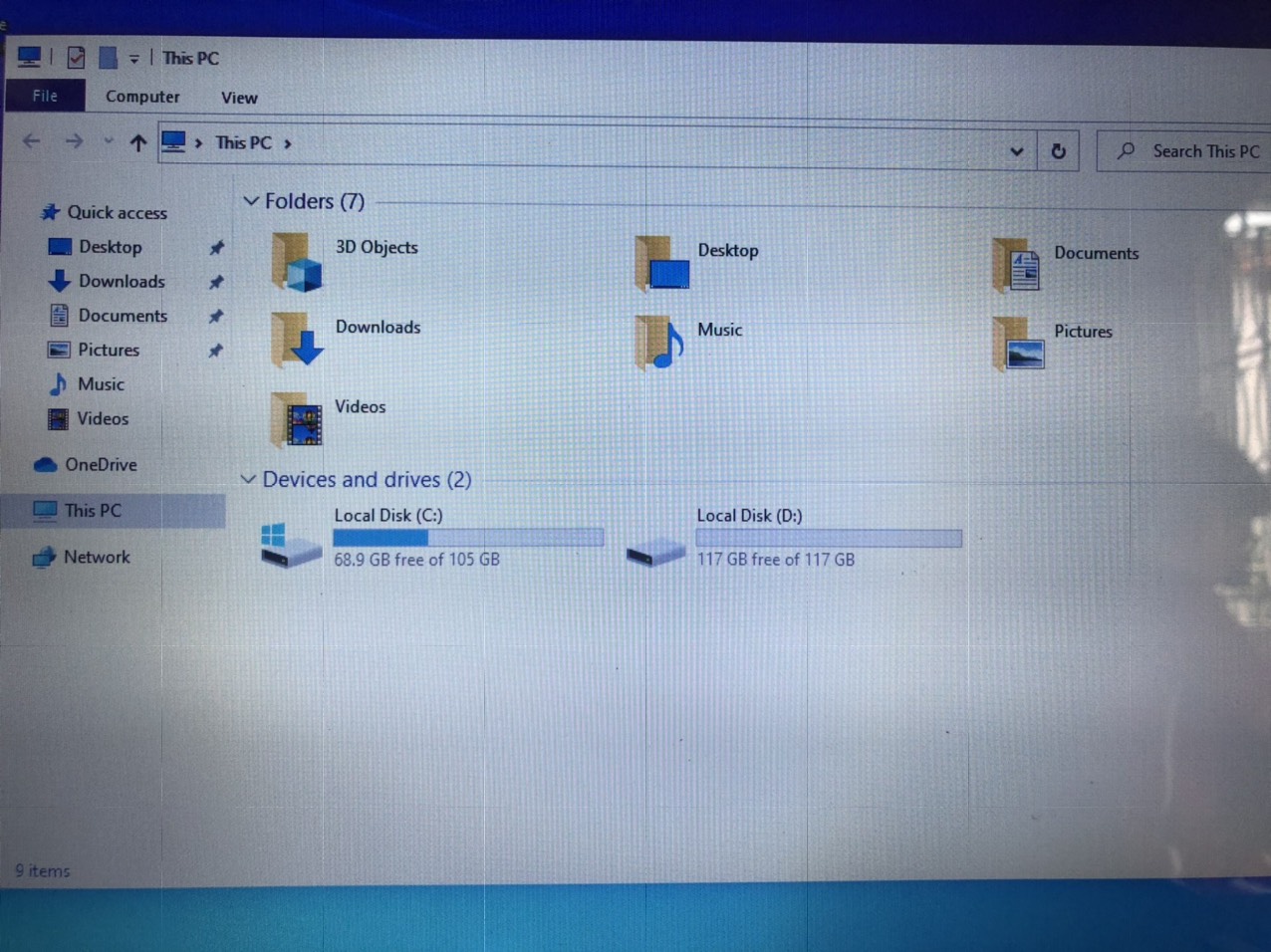Click the '117 GB free of 117 GB' text
1271x952 pixels.
point(776,560)
